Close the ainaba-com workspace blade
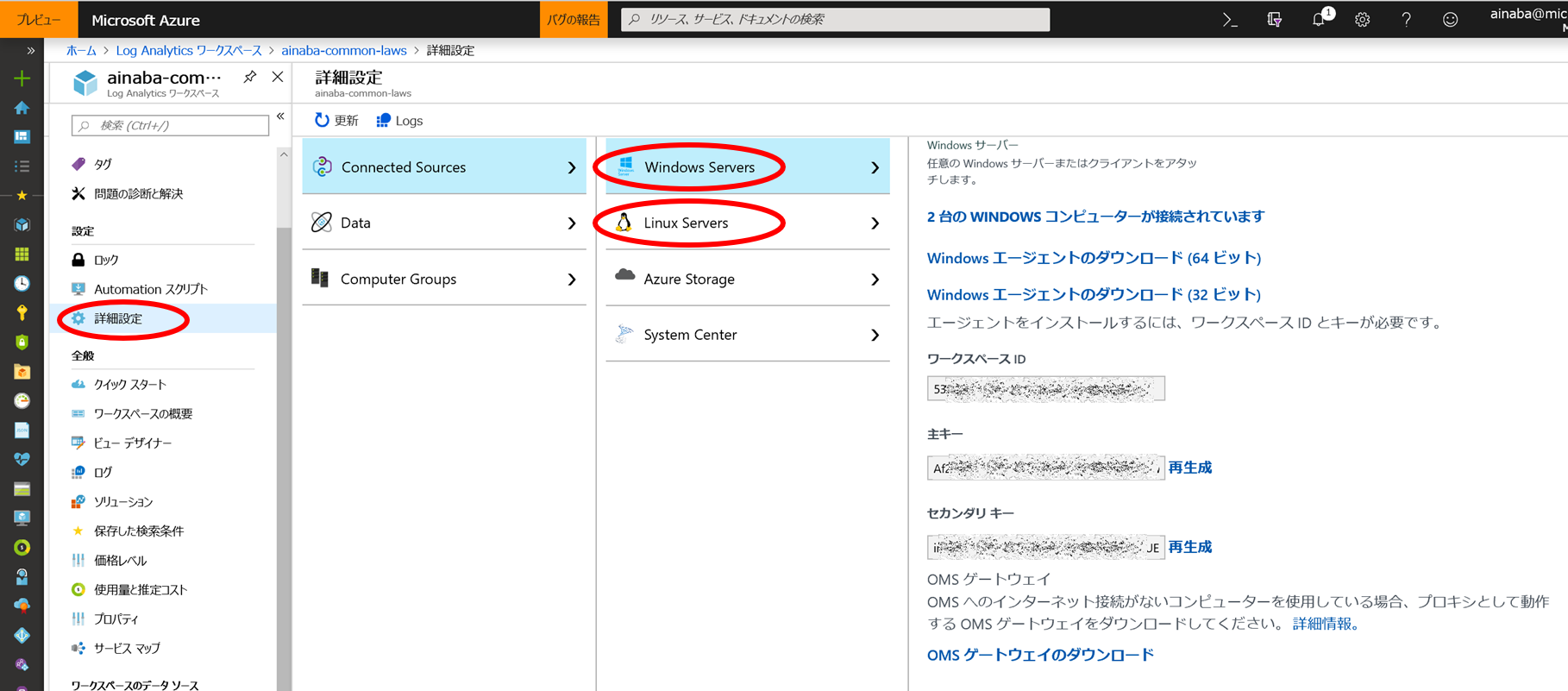Image resolution: width=1568 pixels, height=691 pixels. (x=278, y=77)
